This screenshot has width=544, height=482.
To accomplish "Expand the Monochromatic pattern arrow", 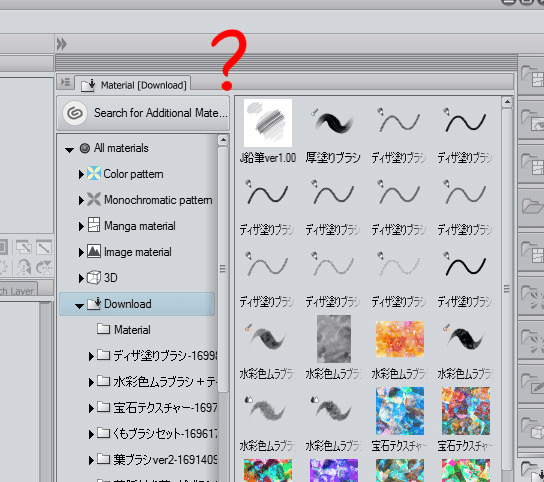I will 81,200.
